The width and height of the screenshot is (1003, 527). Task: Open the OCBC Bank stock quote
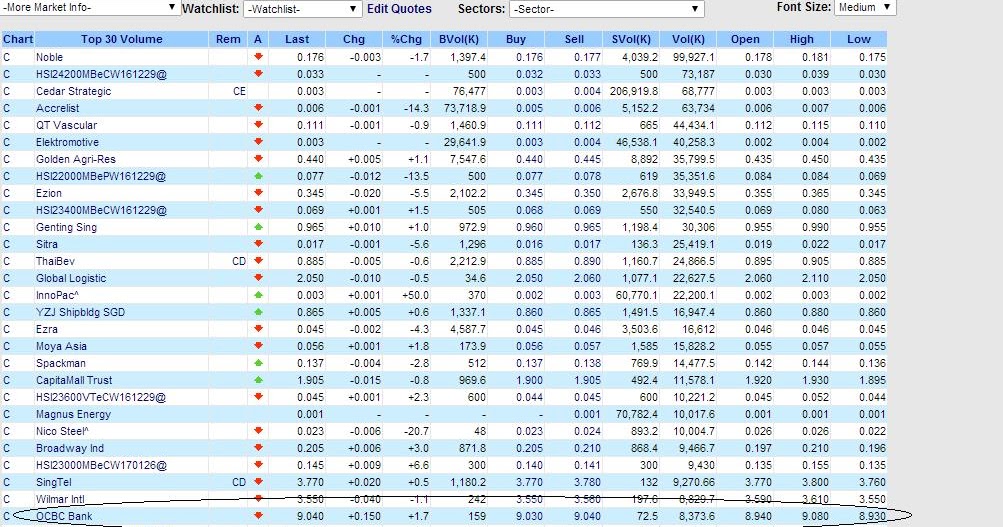pyautogui.click(x=64, y=516)
